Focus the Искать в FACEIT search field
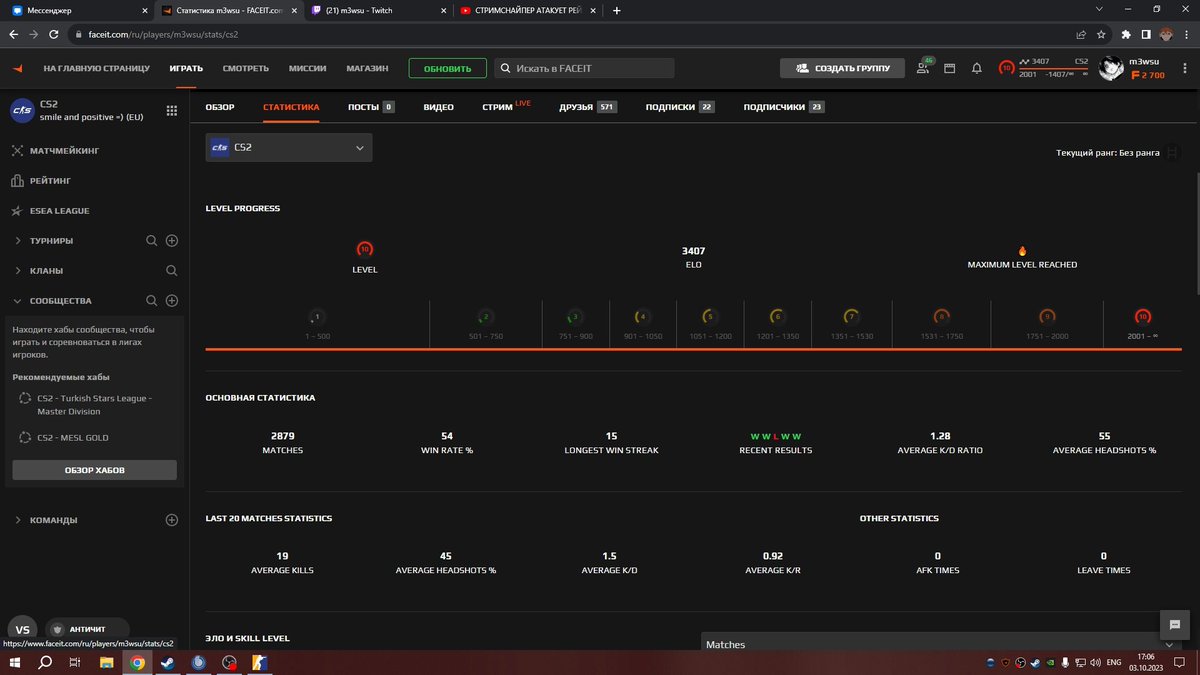1200x675 pixels. point(585,68)
